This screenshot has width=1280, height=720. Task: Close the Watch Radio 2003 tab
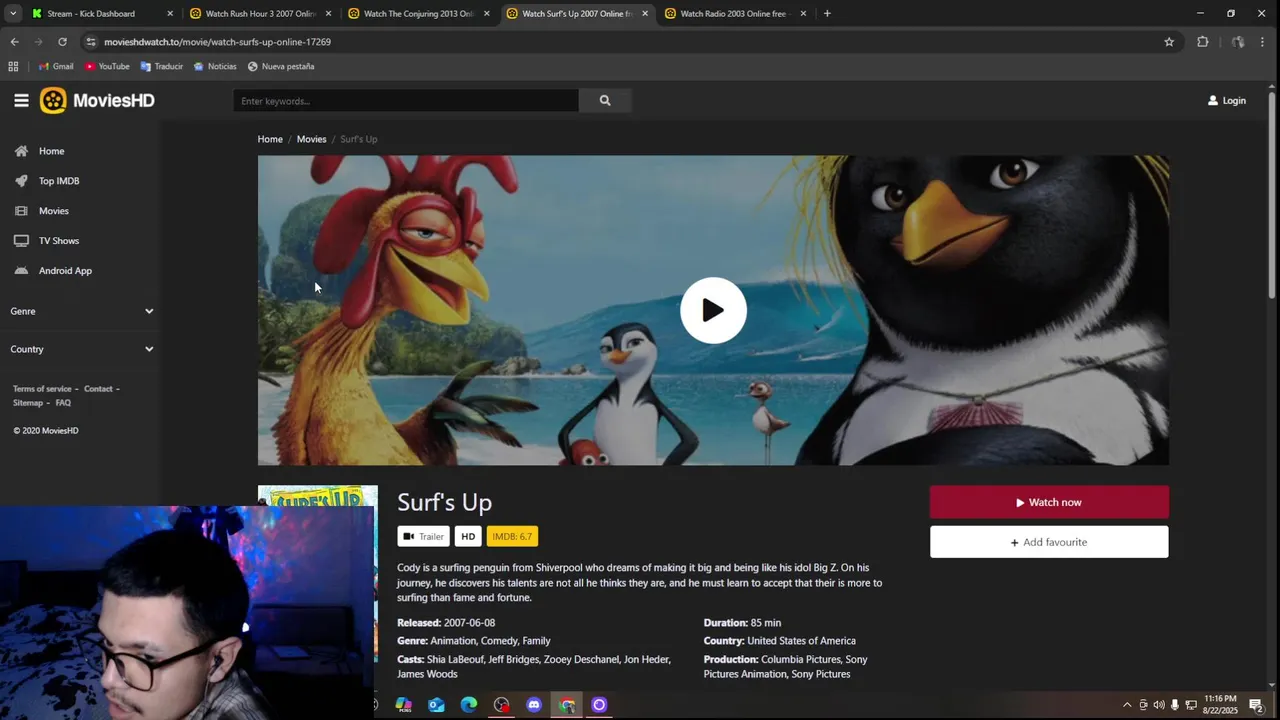pos(803,14)
